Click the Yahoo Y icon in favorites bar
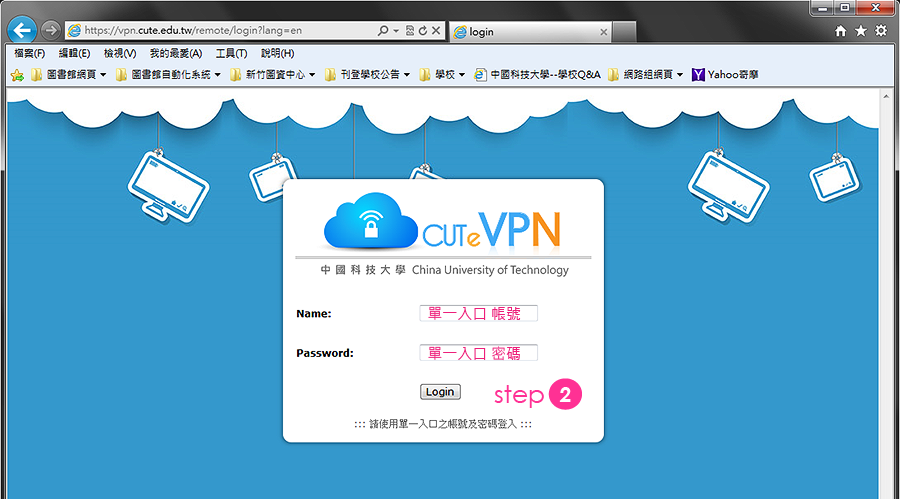 pyautogui.click(x=697, y=75)
